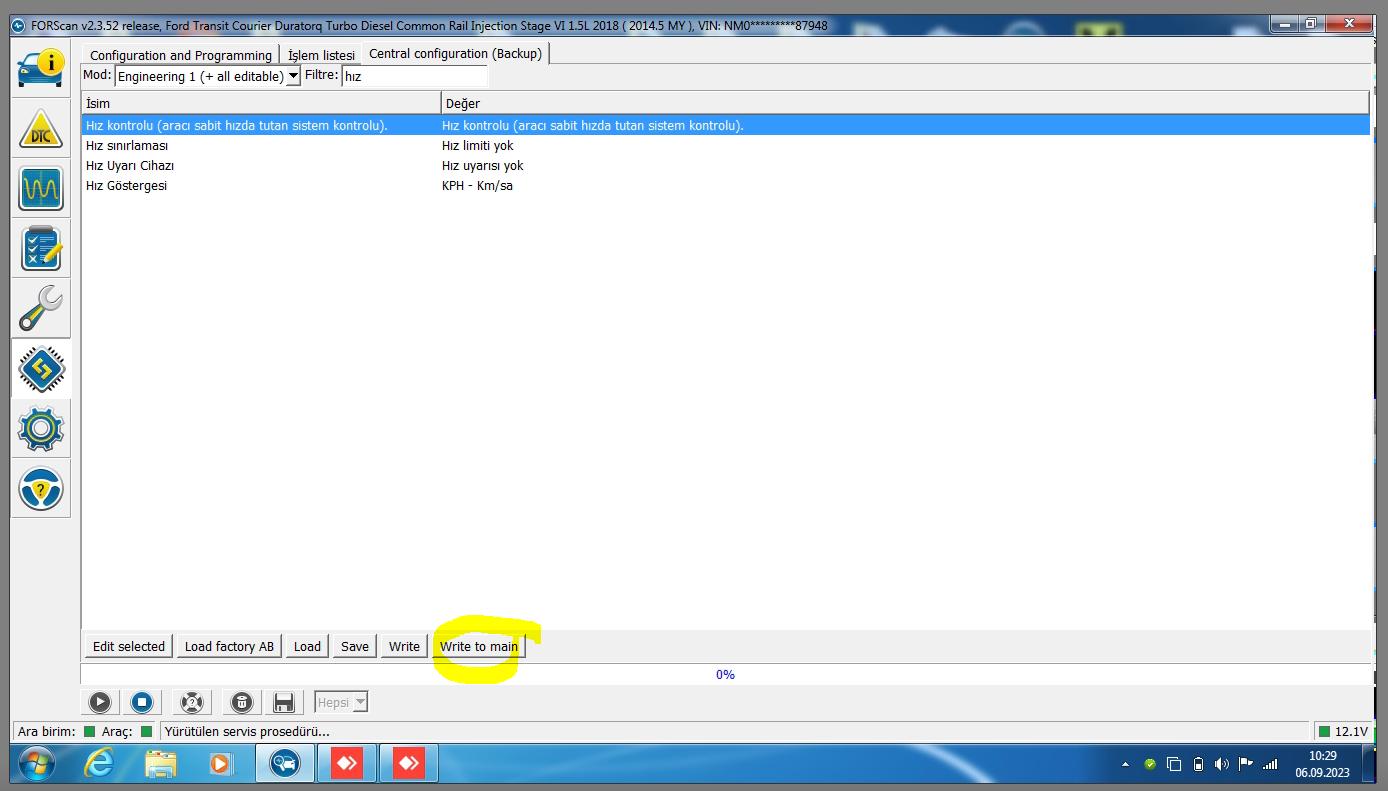Click the Load factory AB button

pos(229,646)
